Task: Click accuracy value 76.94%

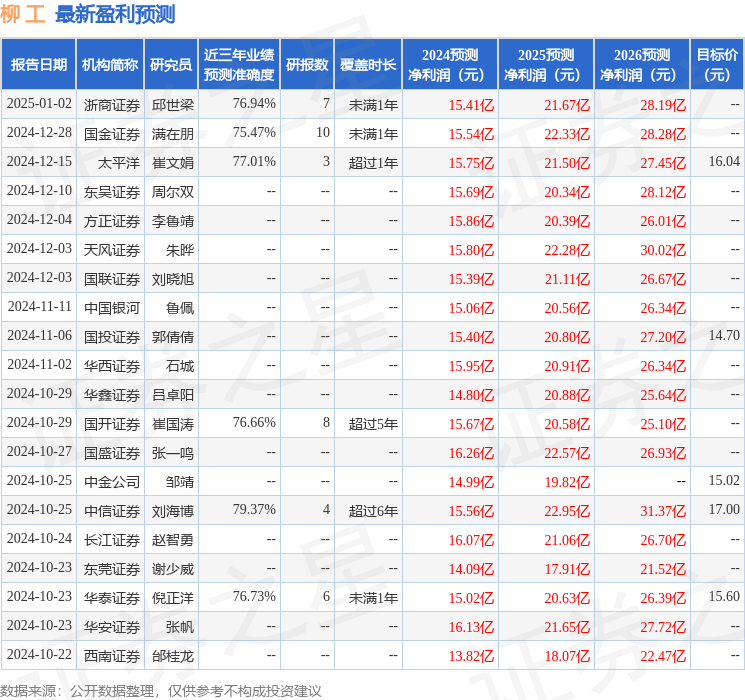Action: 254,103
